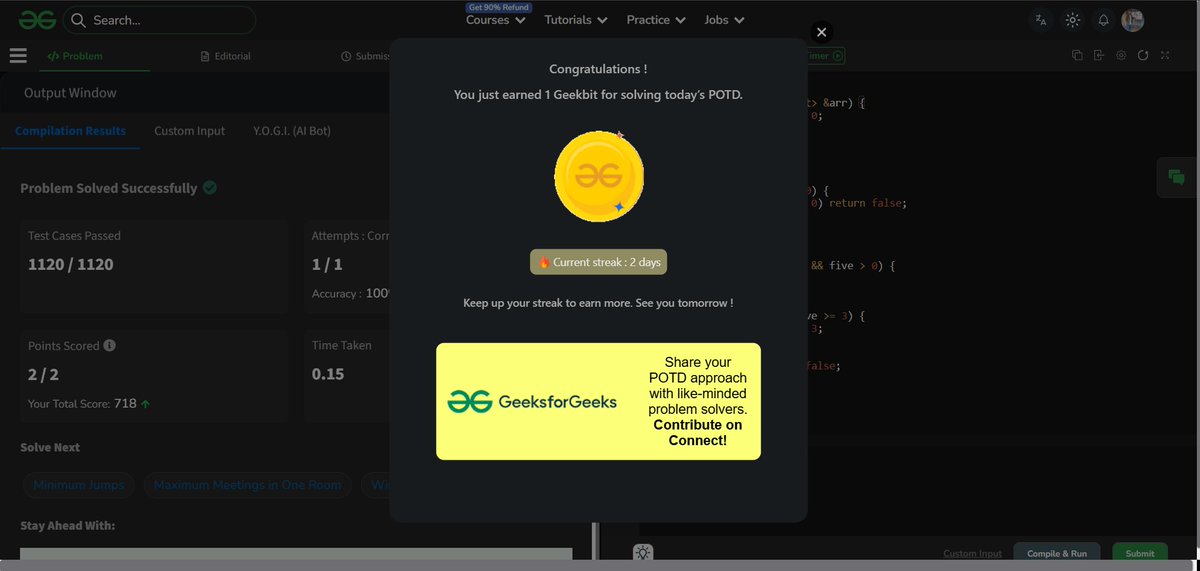Click the Current streak : 2 days badge
The width and height of the screenshot is (1200, 571).
point(598,262)
